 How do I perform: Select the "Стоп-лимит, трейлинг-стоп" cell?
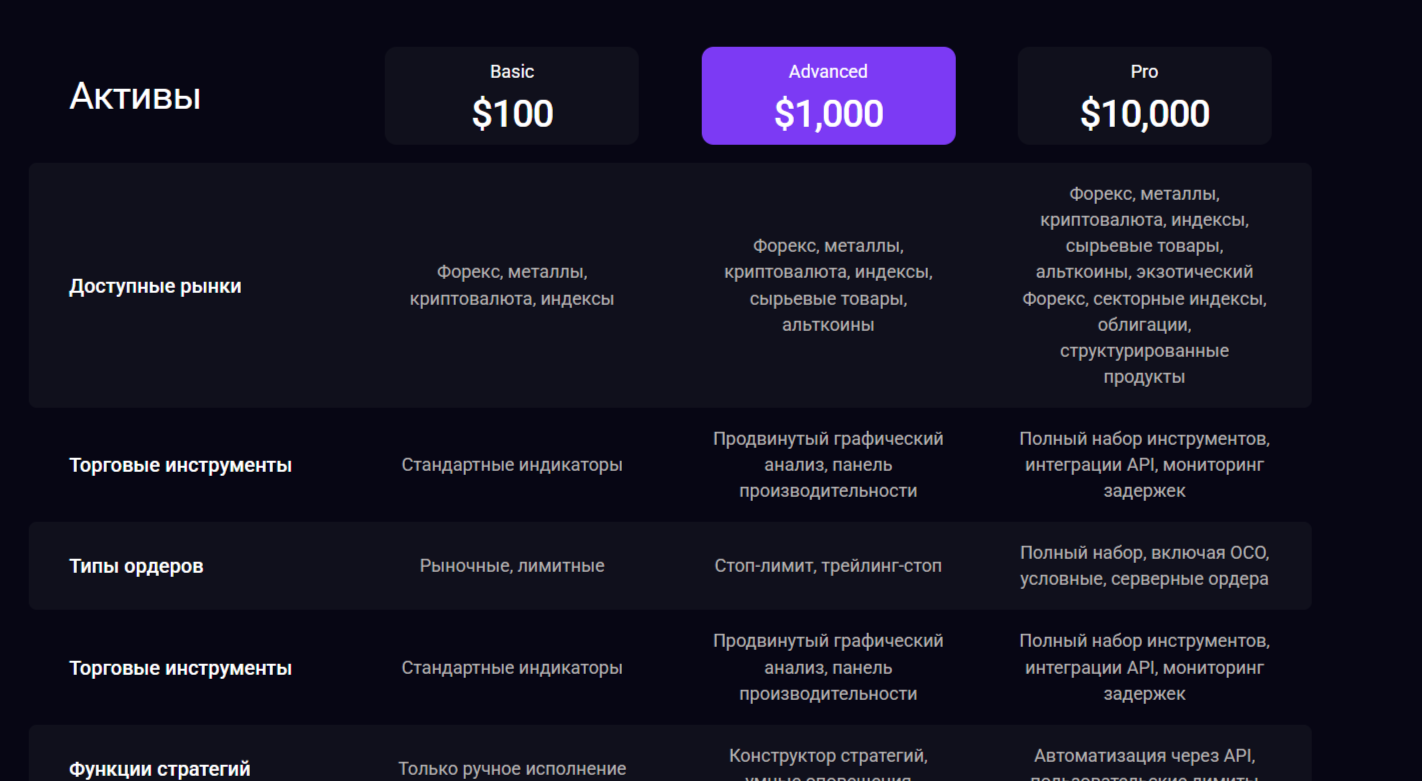point(828,566)
